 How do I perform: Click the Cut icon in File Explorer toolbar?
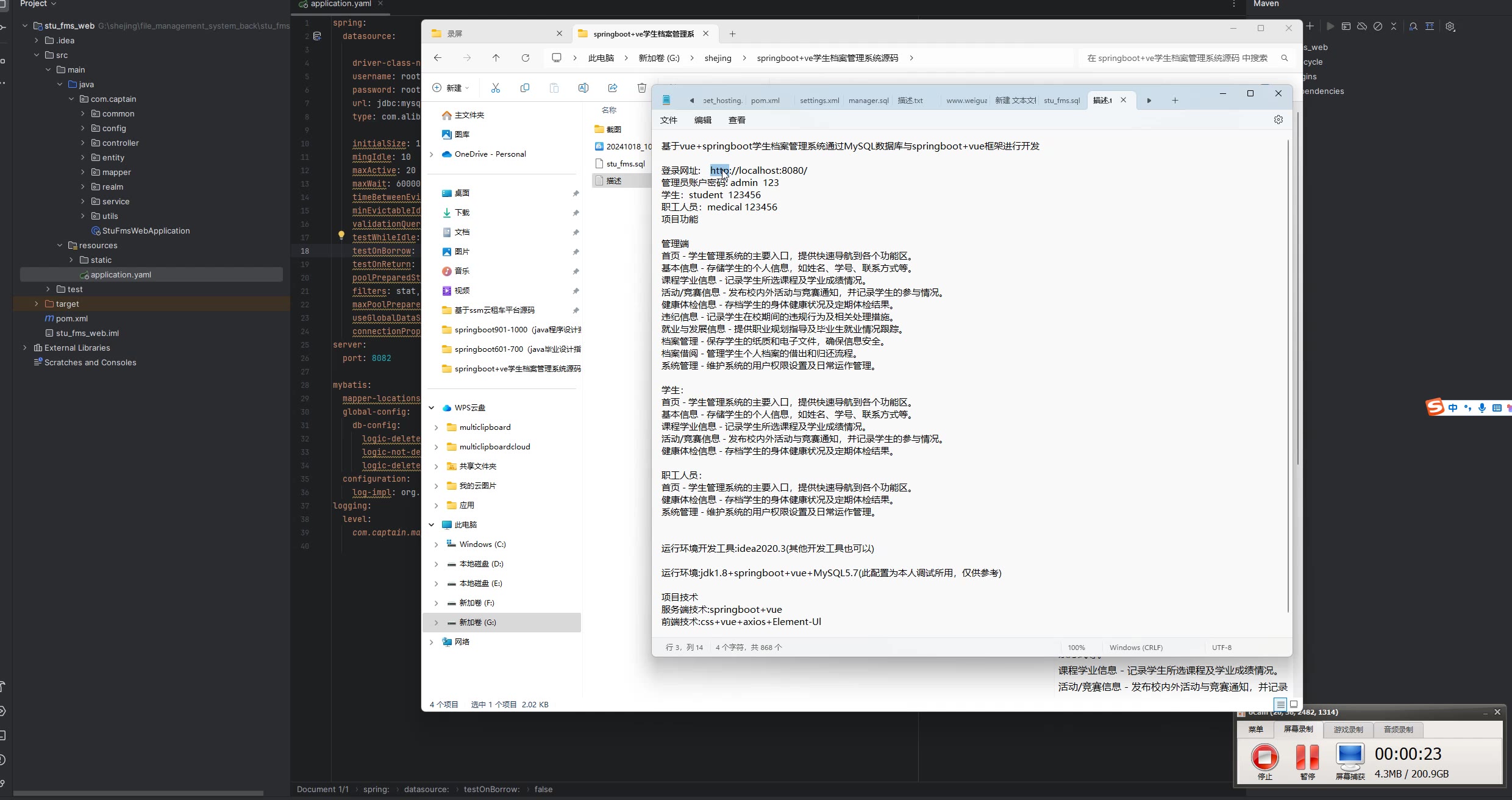pyautogui.click(x=495, y=88)
